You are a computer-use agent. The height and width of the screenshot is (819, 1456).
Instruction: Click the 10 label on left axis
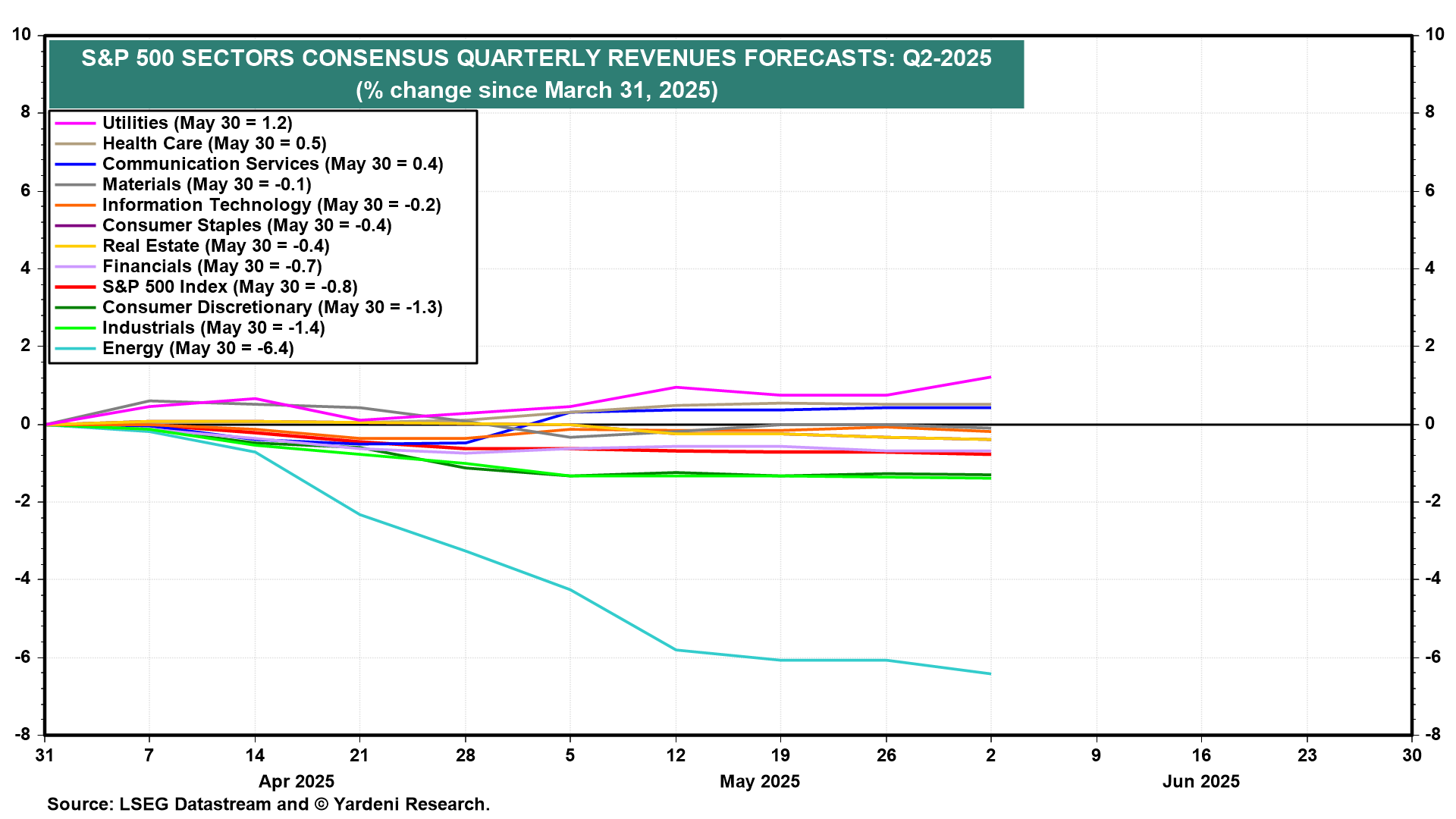[22, 35]
